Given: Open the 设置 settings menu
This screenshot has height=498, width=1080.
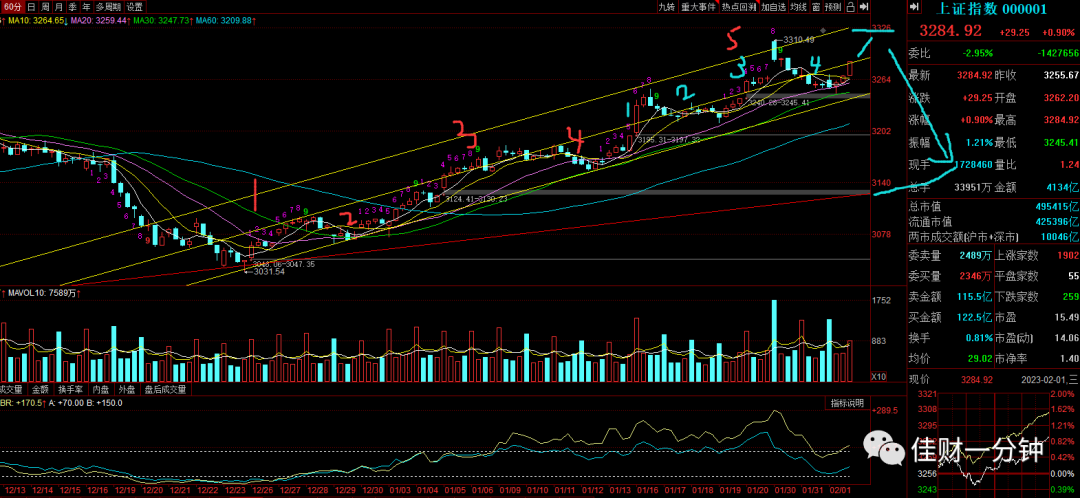Looking at the screenshot, I should point(135,7).
